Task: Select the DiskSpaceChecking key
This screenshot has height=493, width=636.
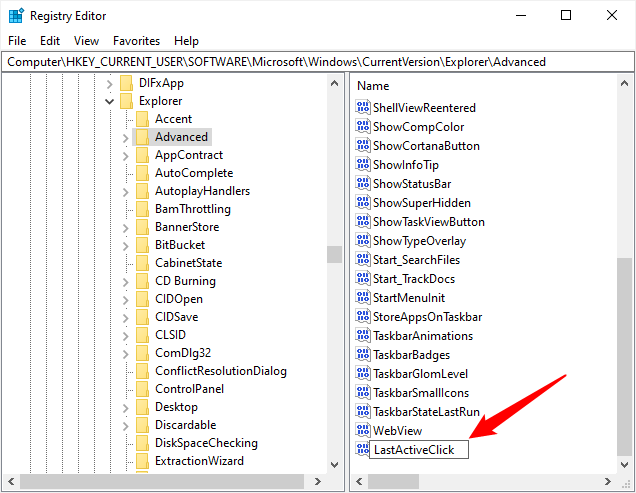Action: pos(206,443)
